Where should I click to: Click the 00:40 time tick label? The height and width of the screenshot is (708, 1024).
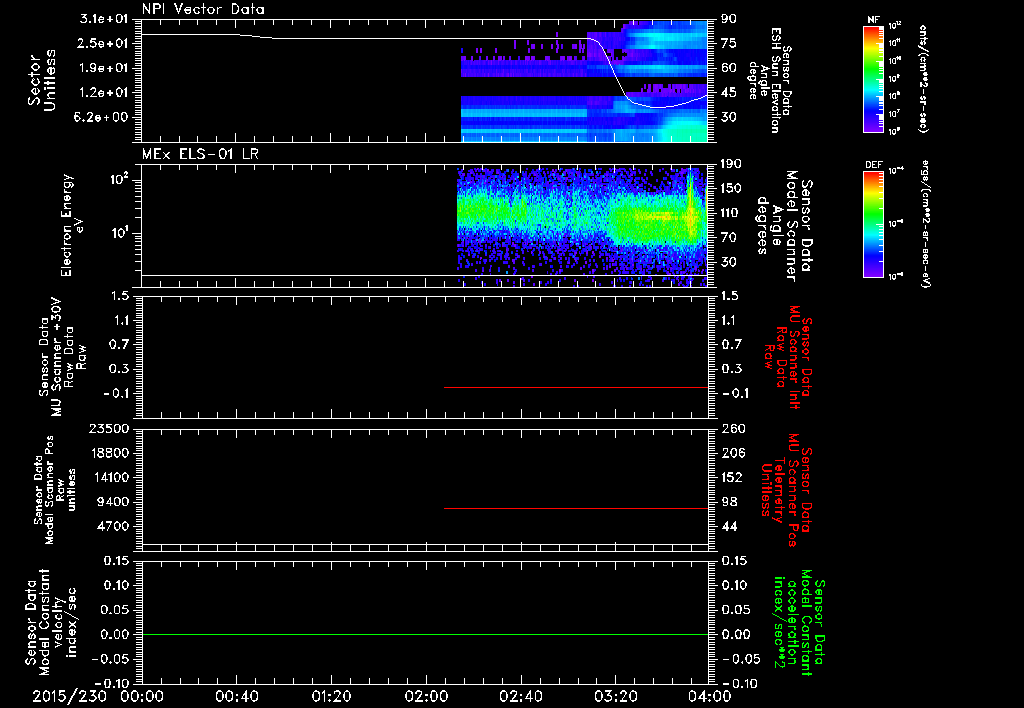click(x=236, y=696)
